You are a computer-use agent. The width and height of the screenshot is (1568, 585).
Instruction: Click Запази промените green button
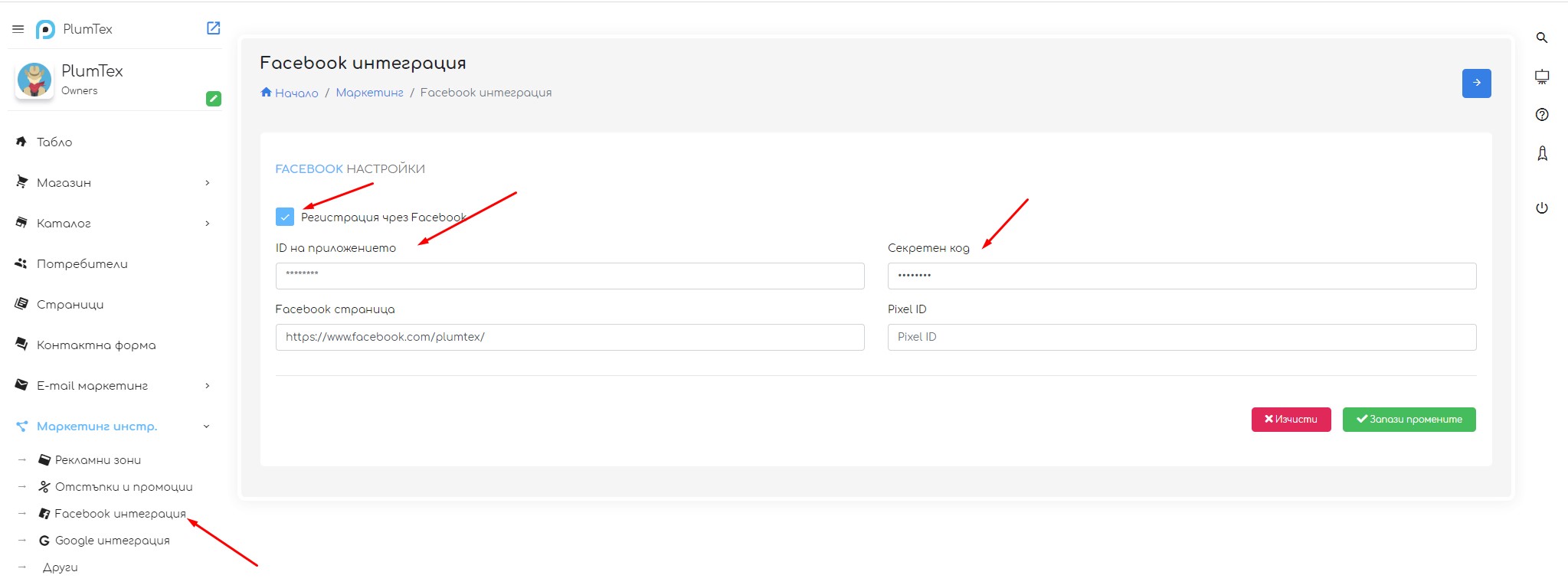(1409, 420)
